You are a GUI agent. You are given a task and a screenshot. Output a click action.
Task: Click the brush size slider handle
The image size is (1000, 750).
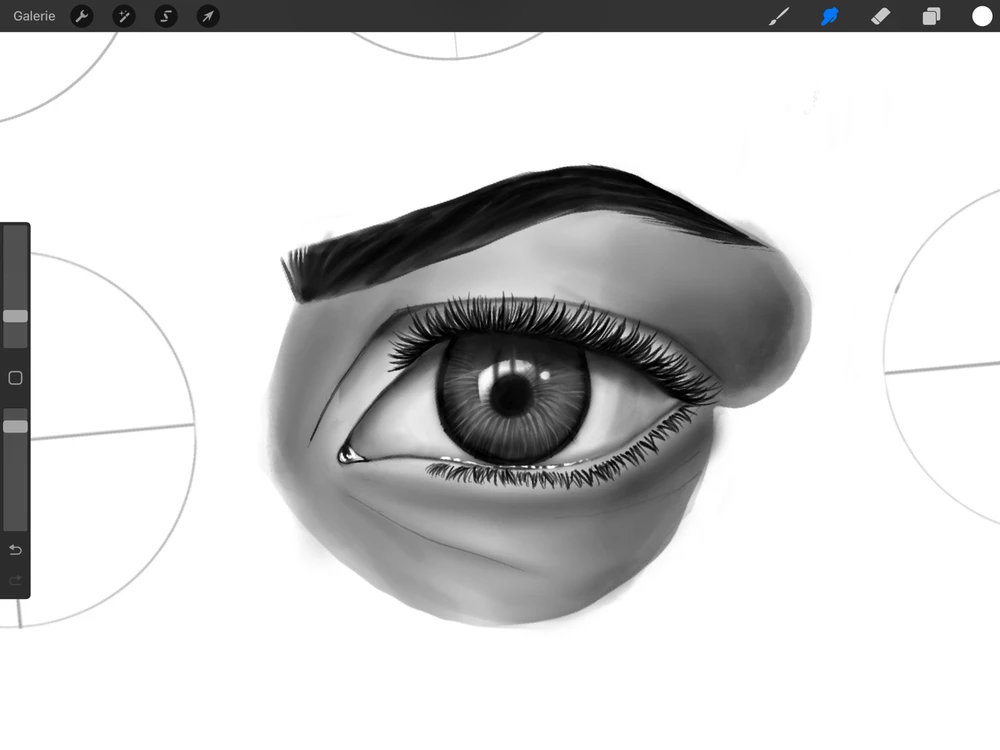(x=15, y=316)
